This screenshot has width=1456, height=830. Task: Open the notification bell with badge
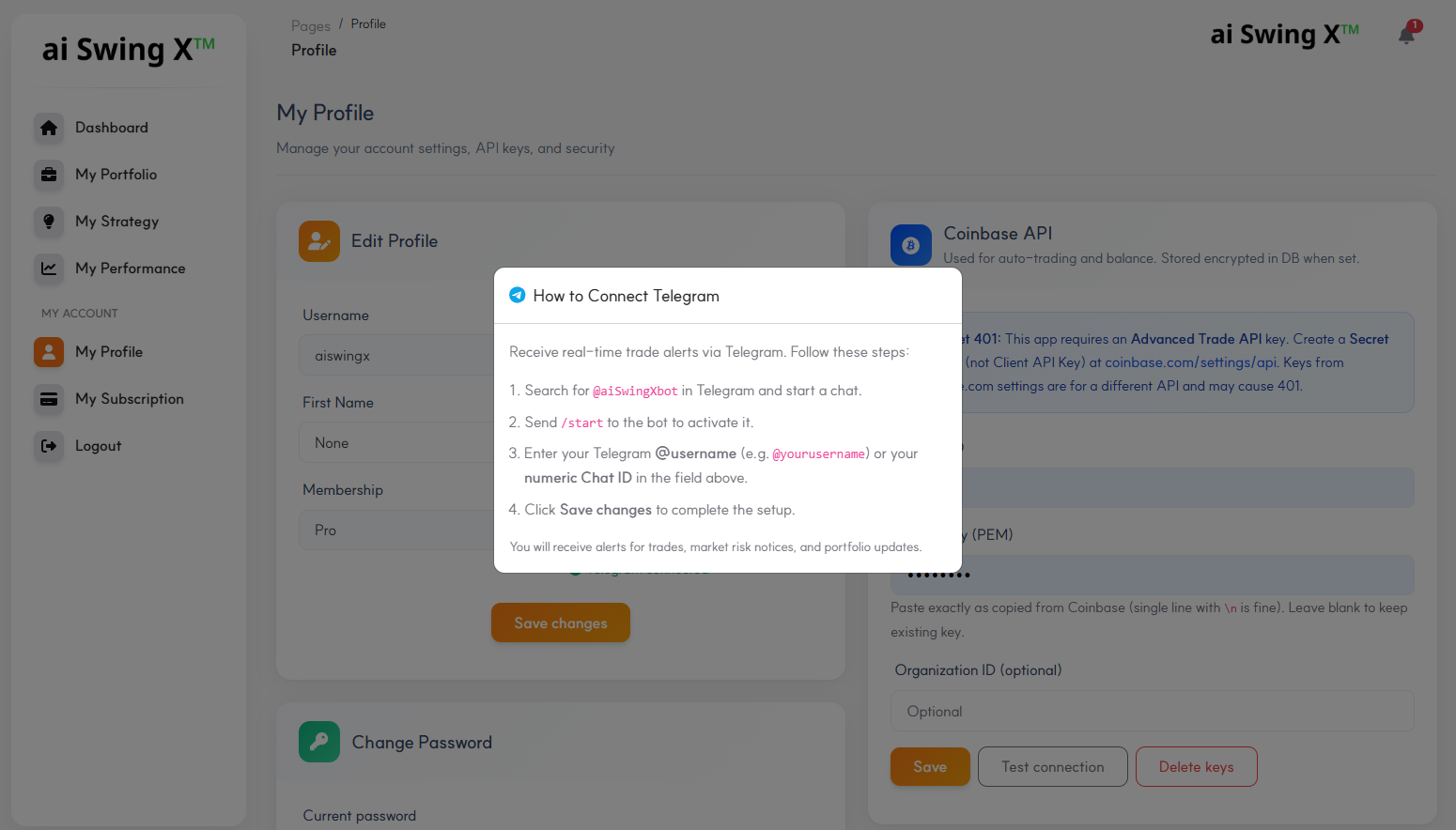point(1407,34)
